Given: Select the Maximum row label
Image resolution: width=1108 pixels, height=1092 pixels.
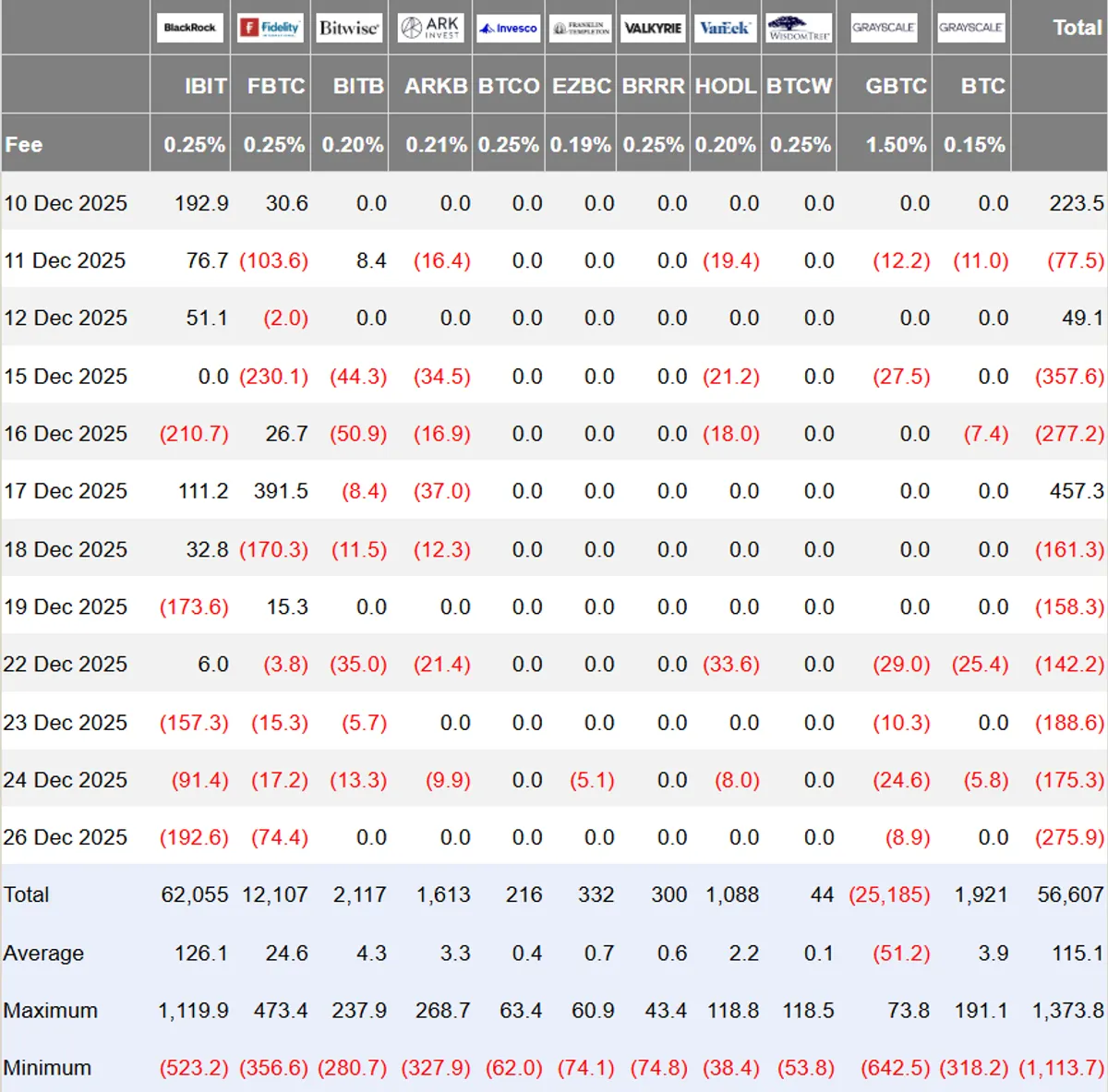Looking at the screenshot, I should pos(50,1011).
